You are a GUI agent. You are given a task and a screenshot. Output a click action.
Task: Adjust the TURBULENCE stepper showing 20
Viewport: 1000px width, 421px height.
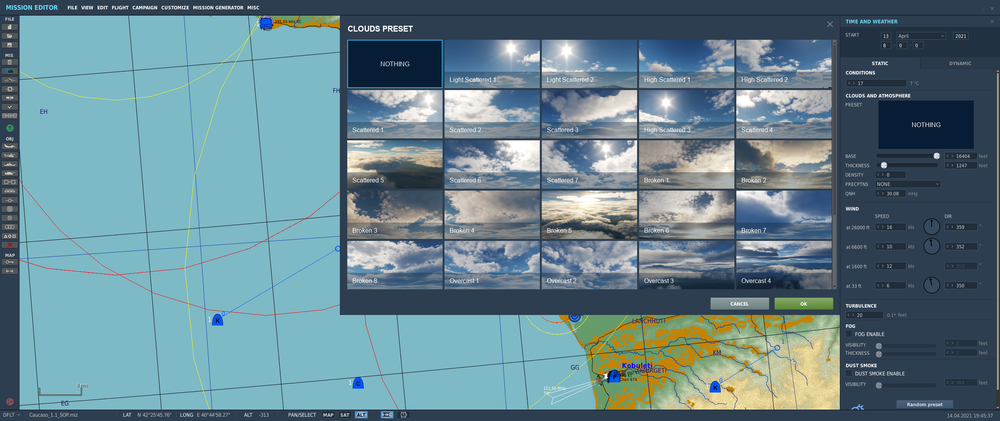click(x=865, y=314)
